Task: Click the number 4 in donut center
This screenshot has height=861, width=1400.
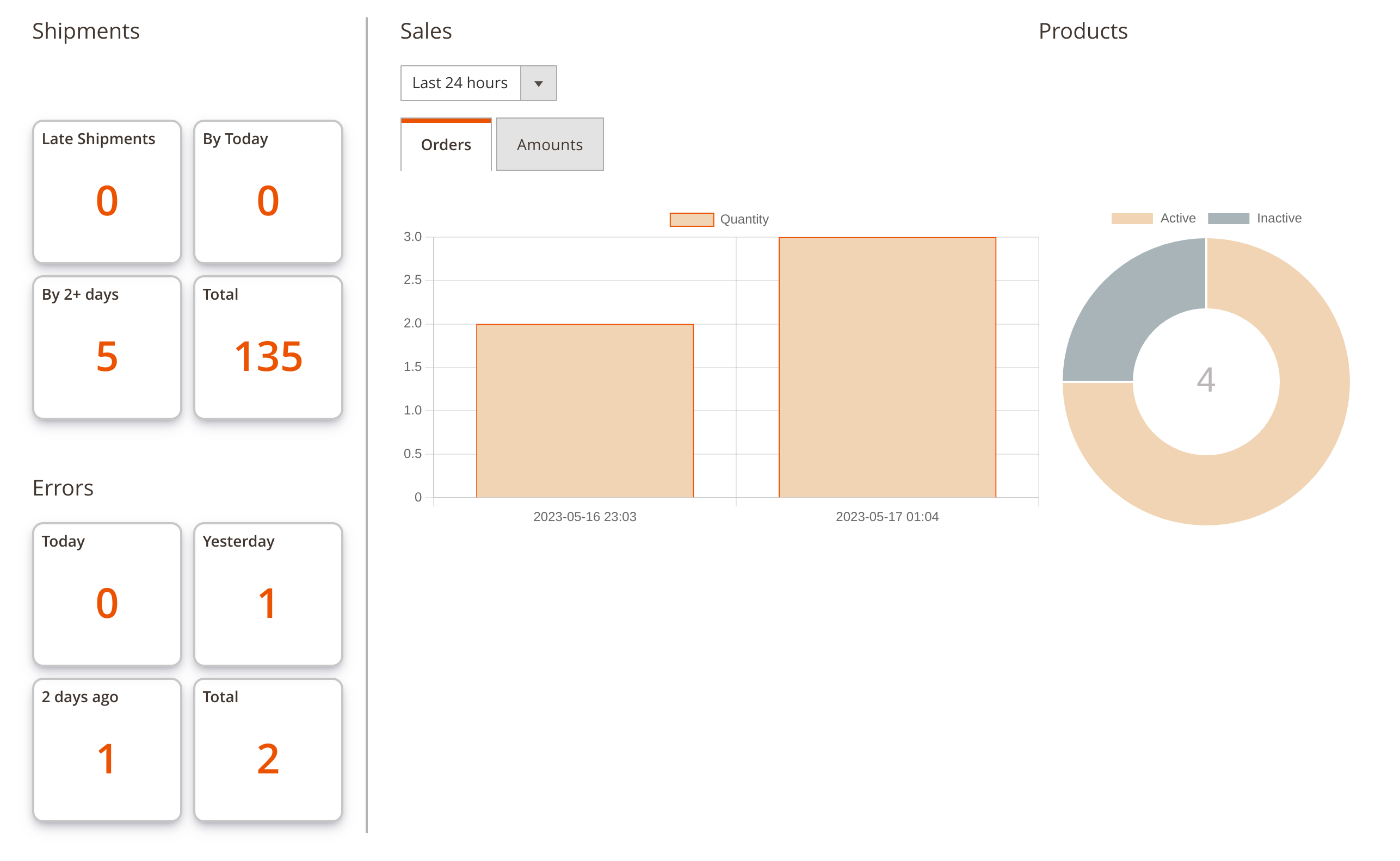Action: 1206,380
